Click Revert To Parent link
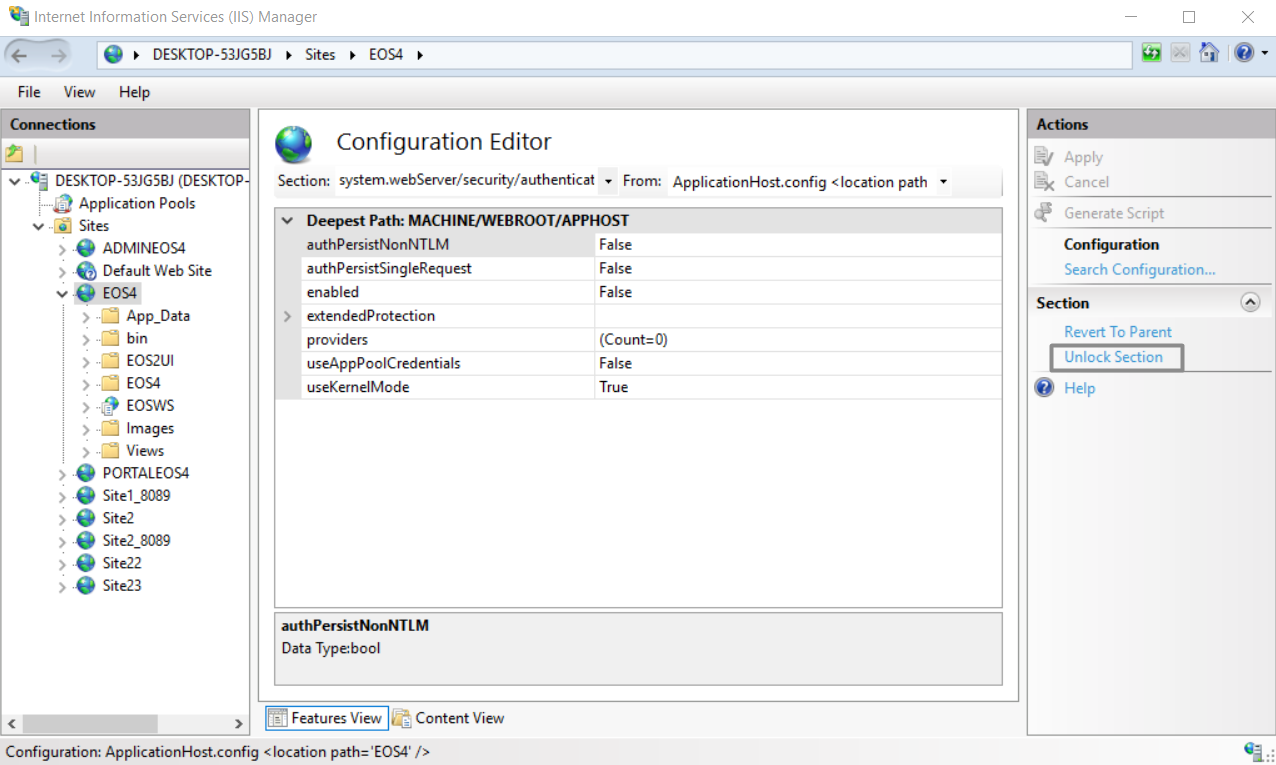The width and height of the screenshot is (1276, 765). click(x=1117, y=332)
